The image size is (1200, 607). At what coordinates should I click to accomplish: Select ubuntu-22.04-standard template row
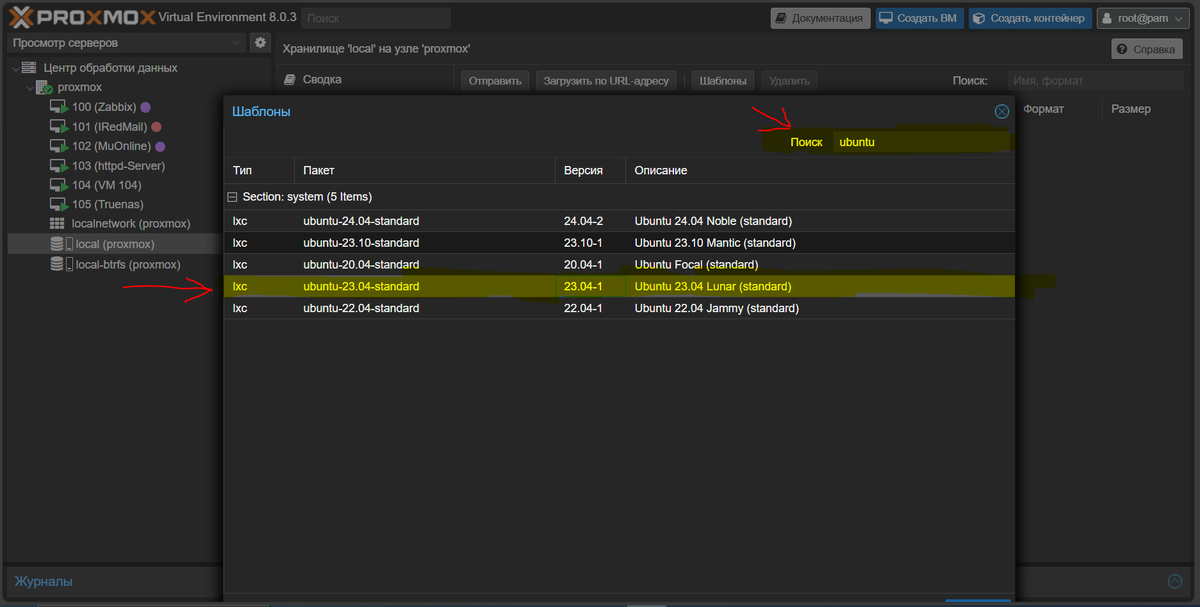[x=619, y=309]
